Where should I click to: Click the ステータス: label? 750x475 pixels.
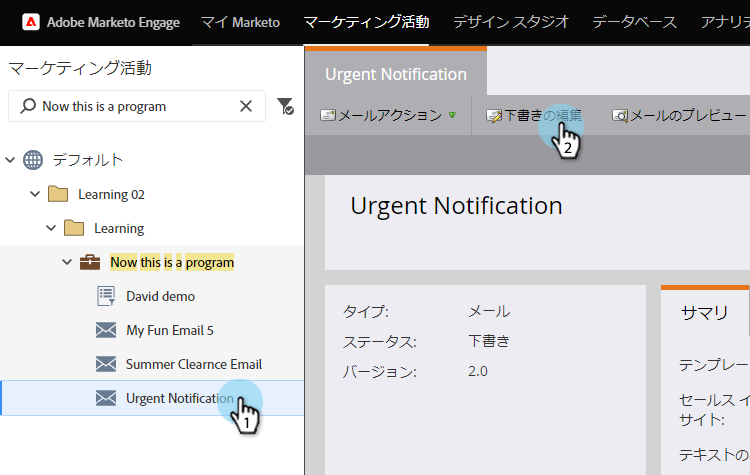380,342
